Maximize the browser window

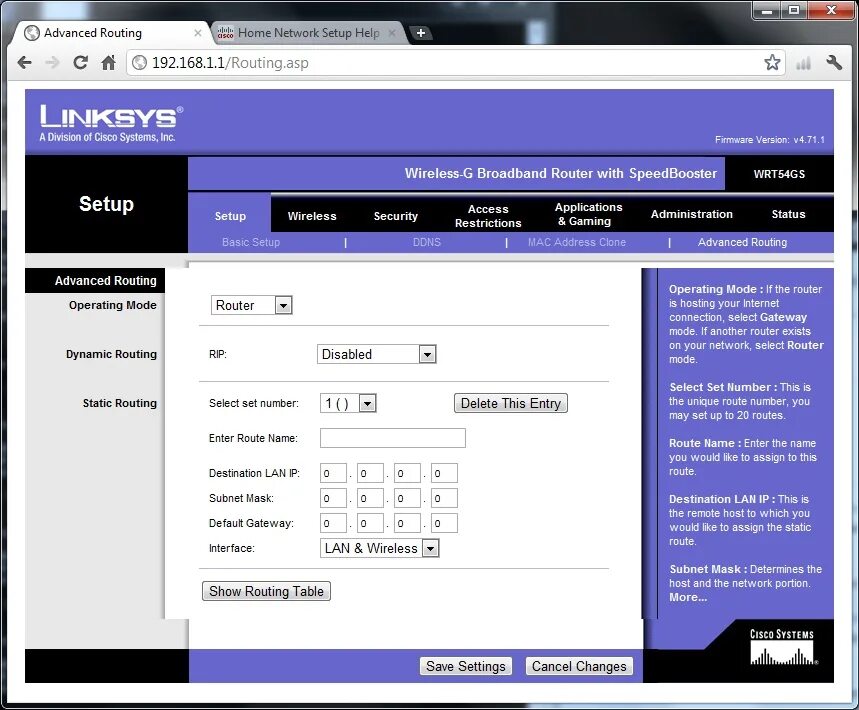click(x=793, y=10)
